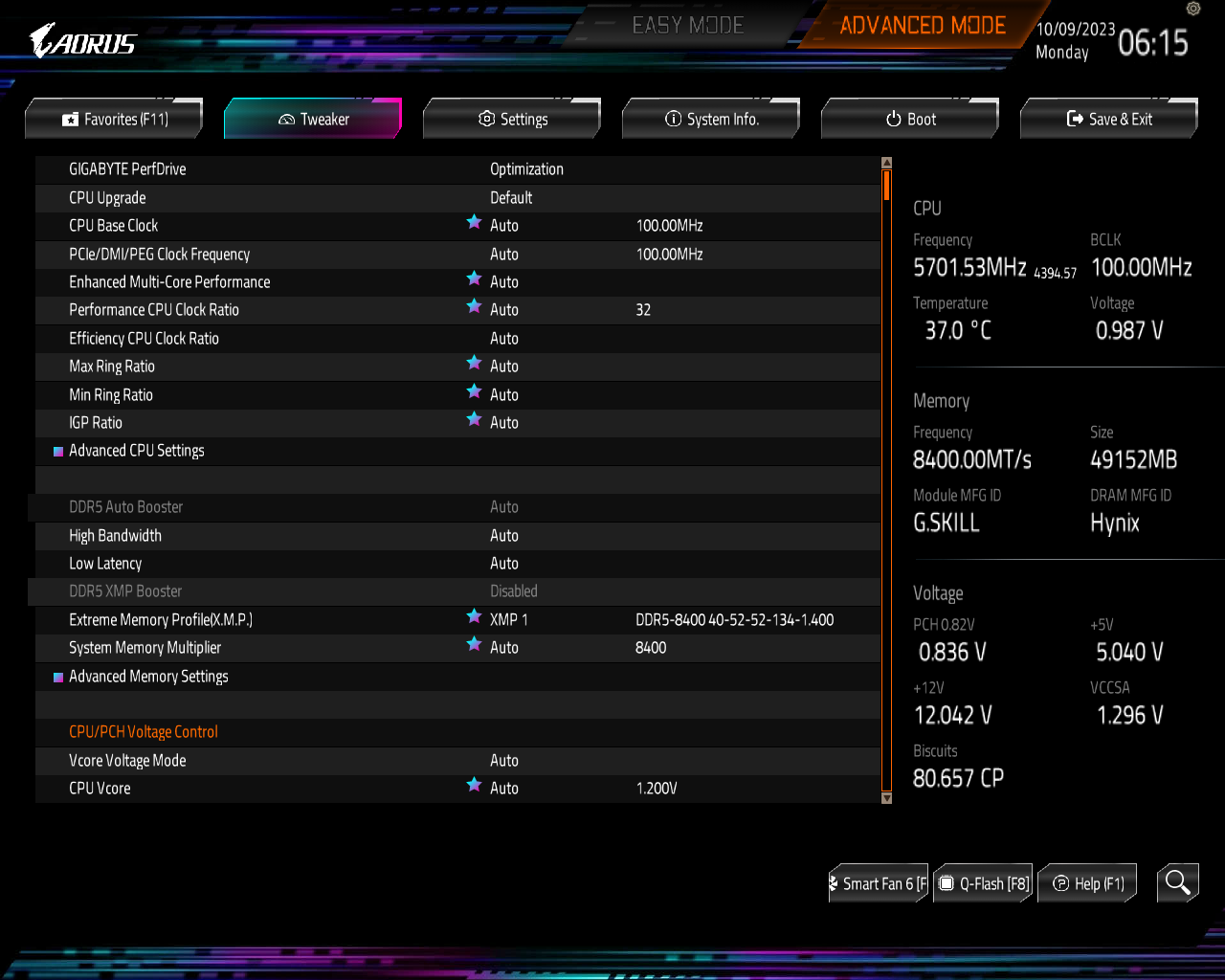Viewport: 1225px width, 980px height.
Task: Click scrollbar up arrow in settings list
Action: pos(886,163)
